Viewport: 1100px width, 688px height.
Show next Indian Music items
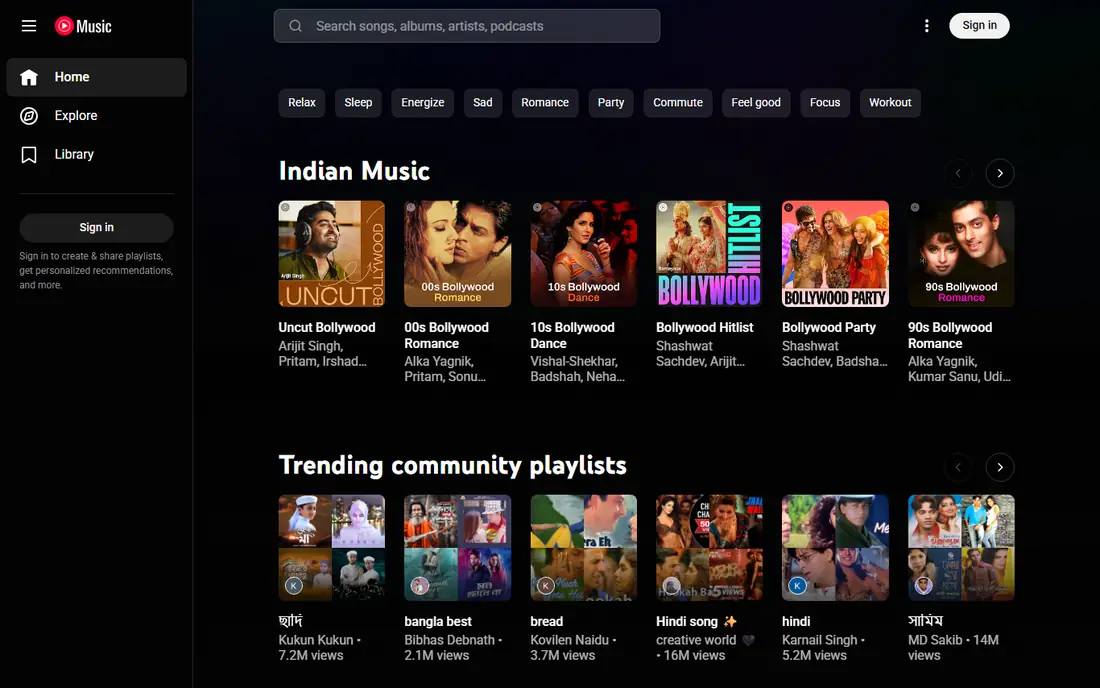tap(1000, 173)
